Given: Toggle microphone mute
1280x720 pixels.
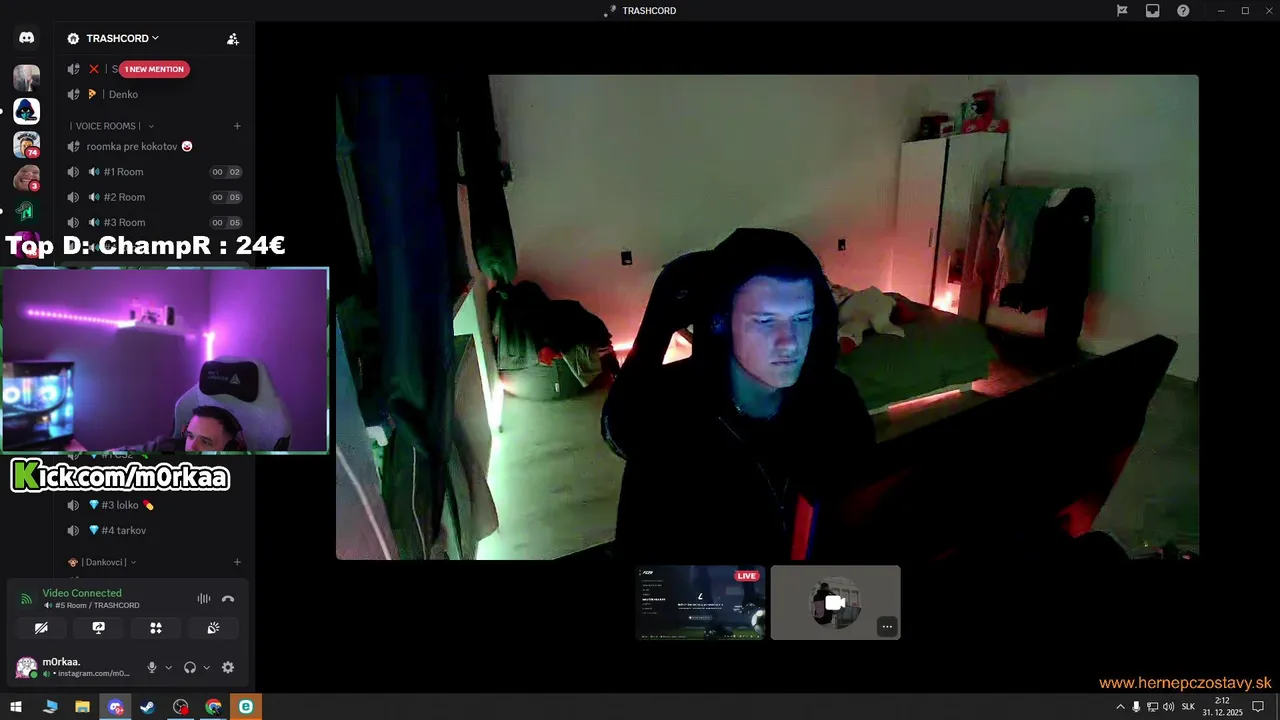Looking at the screenshot, I should [x=152, y=667].
